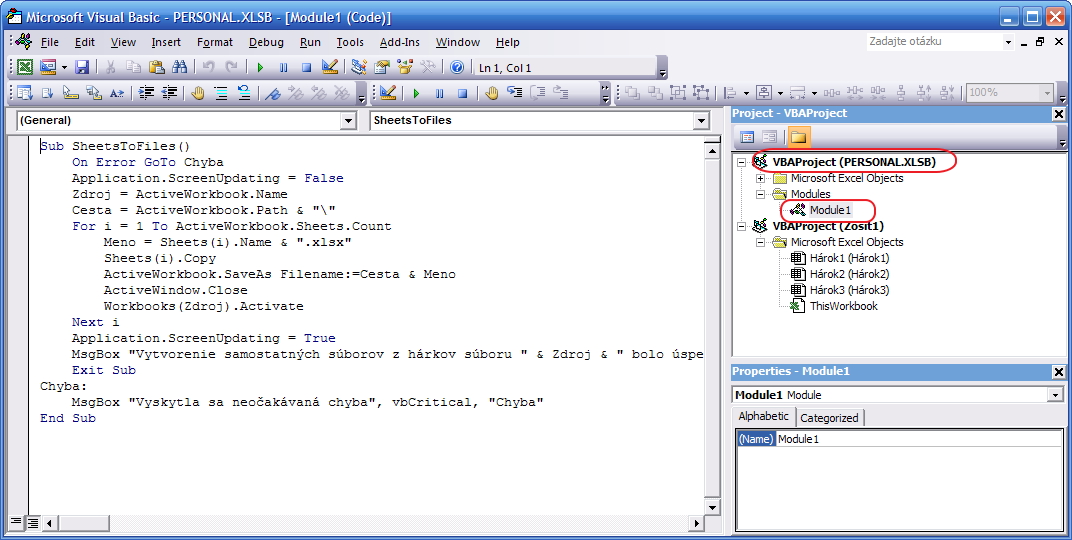The width and height of the screenshot is (1072, 540).
Task: Click Reset on the Standard toolbar
Action: [306, 67]
